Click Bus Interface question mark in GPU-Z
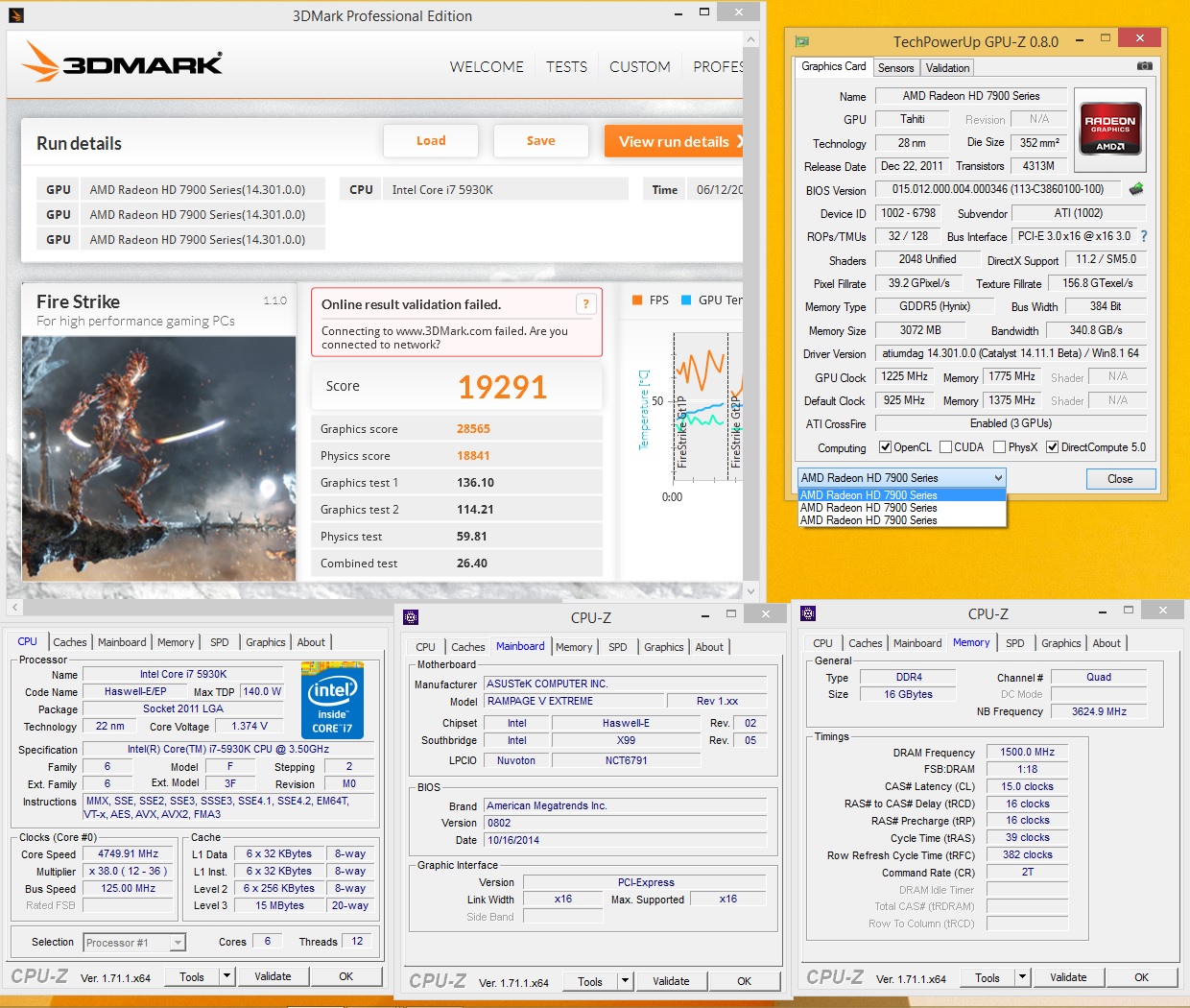The width and height of the screenshot is (1190, 1008). [x=1144, y=236]
